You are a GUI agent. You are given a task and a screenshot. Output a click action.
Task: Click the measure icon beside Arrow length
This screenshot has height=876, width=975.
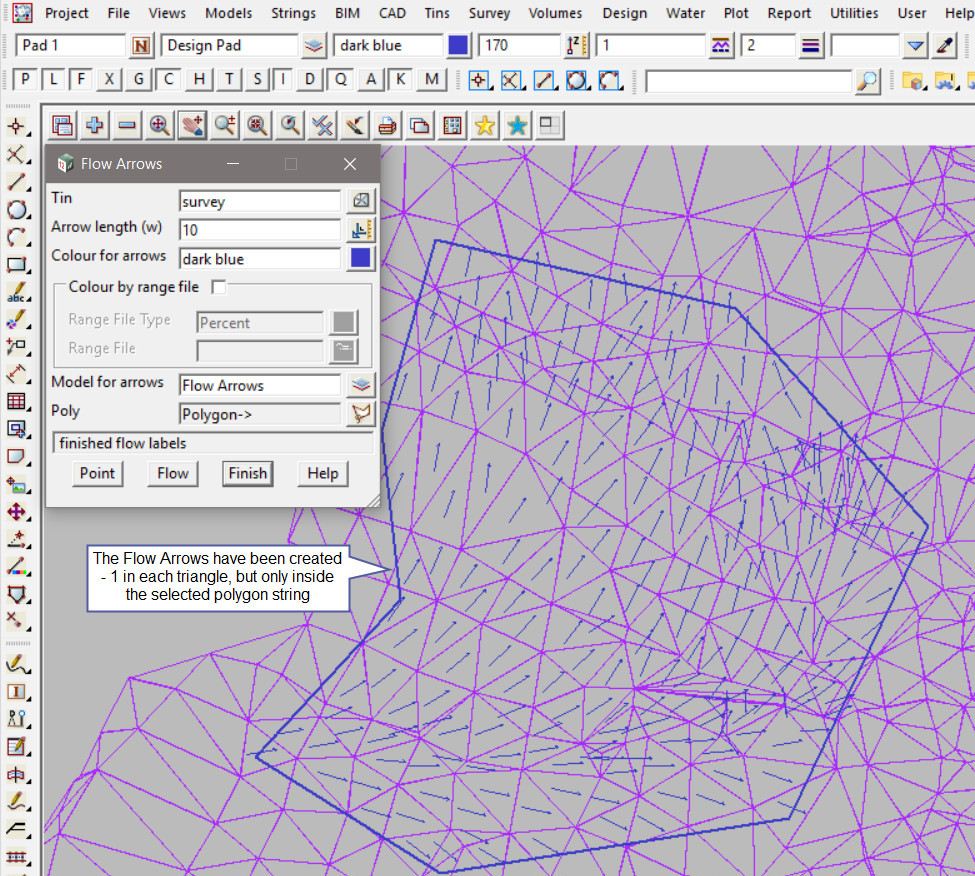[x=361, y=230]
